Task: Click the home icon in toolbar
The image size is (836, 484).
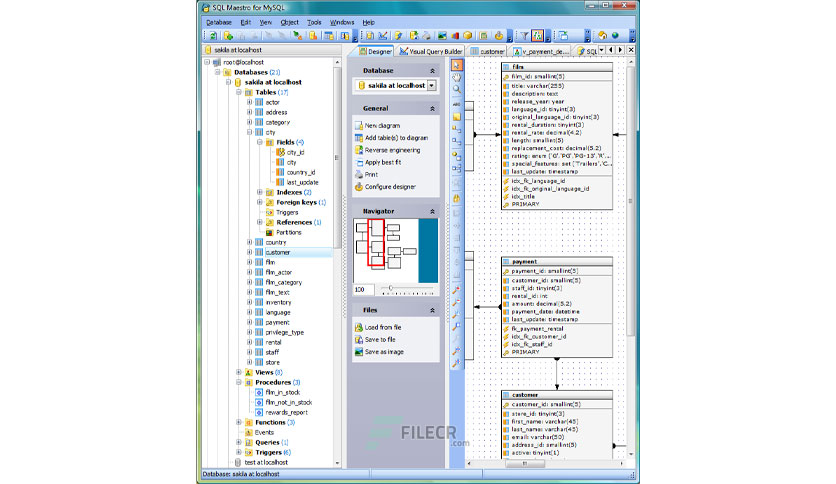Action: (x=602, y=36)
